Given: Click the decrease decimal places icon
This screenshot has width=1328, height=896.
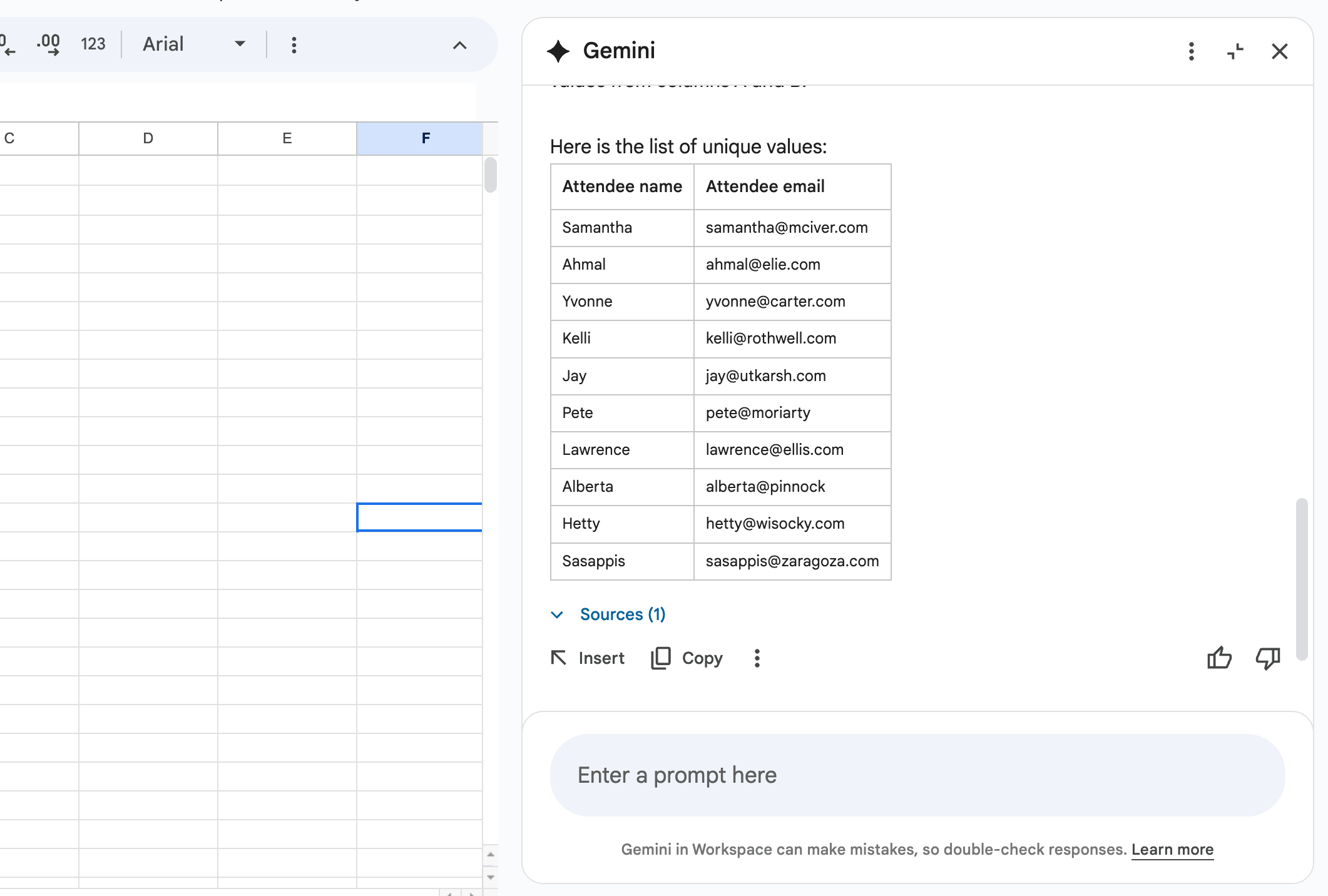Looking at the screenshot, I should tap(8, 45).
